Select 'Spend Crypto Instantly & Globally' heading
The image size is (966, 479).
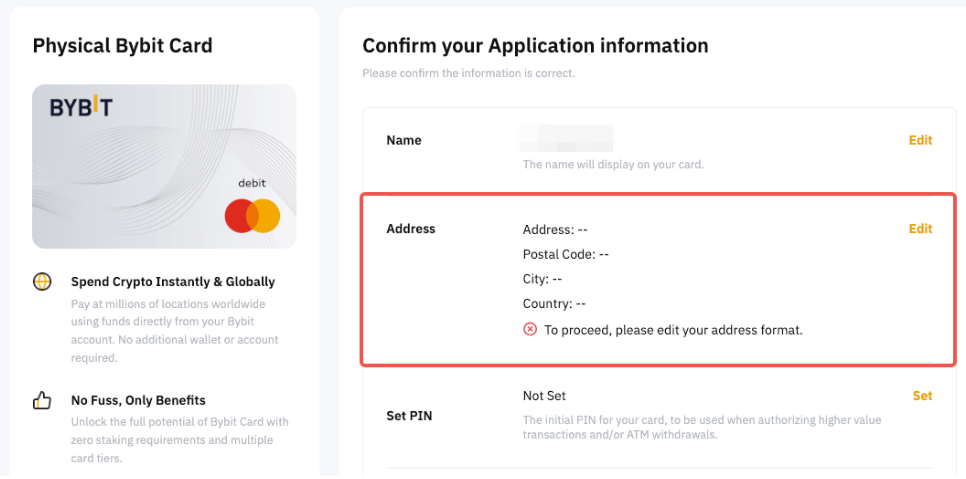(x=173, y=282)
